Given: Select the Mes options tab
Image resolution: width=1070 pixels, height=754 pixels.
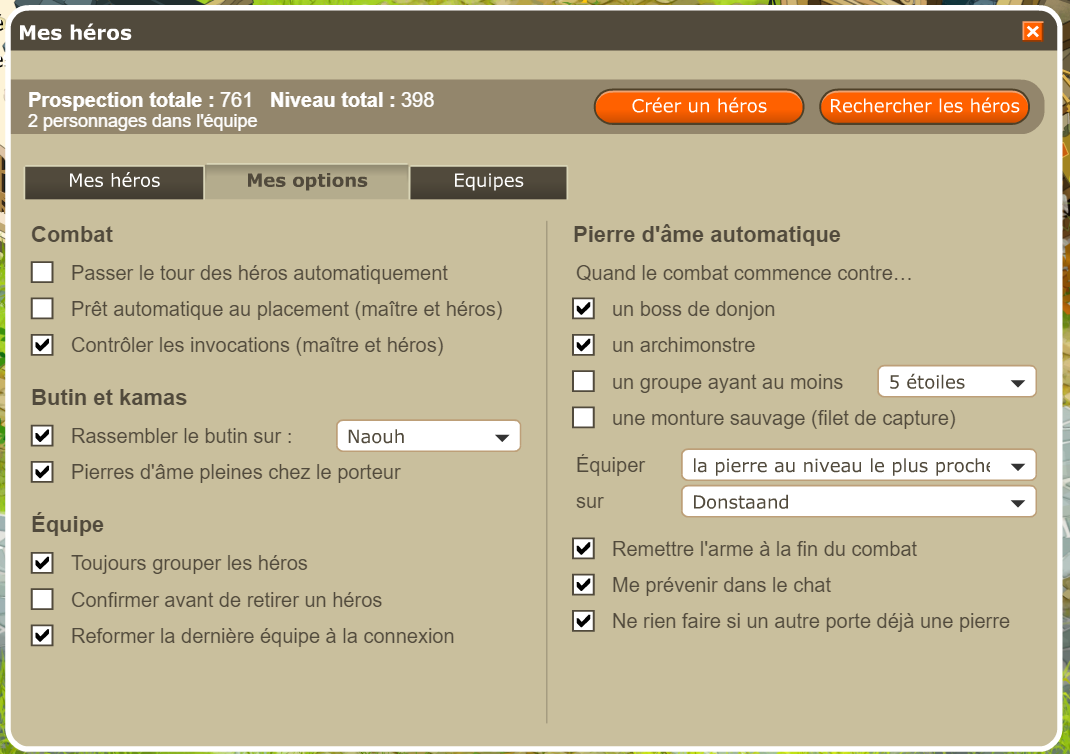Looking at the screenshot, I should tap(307, 181).
